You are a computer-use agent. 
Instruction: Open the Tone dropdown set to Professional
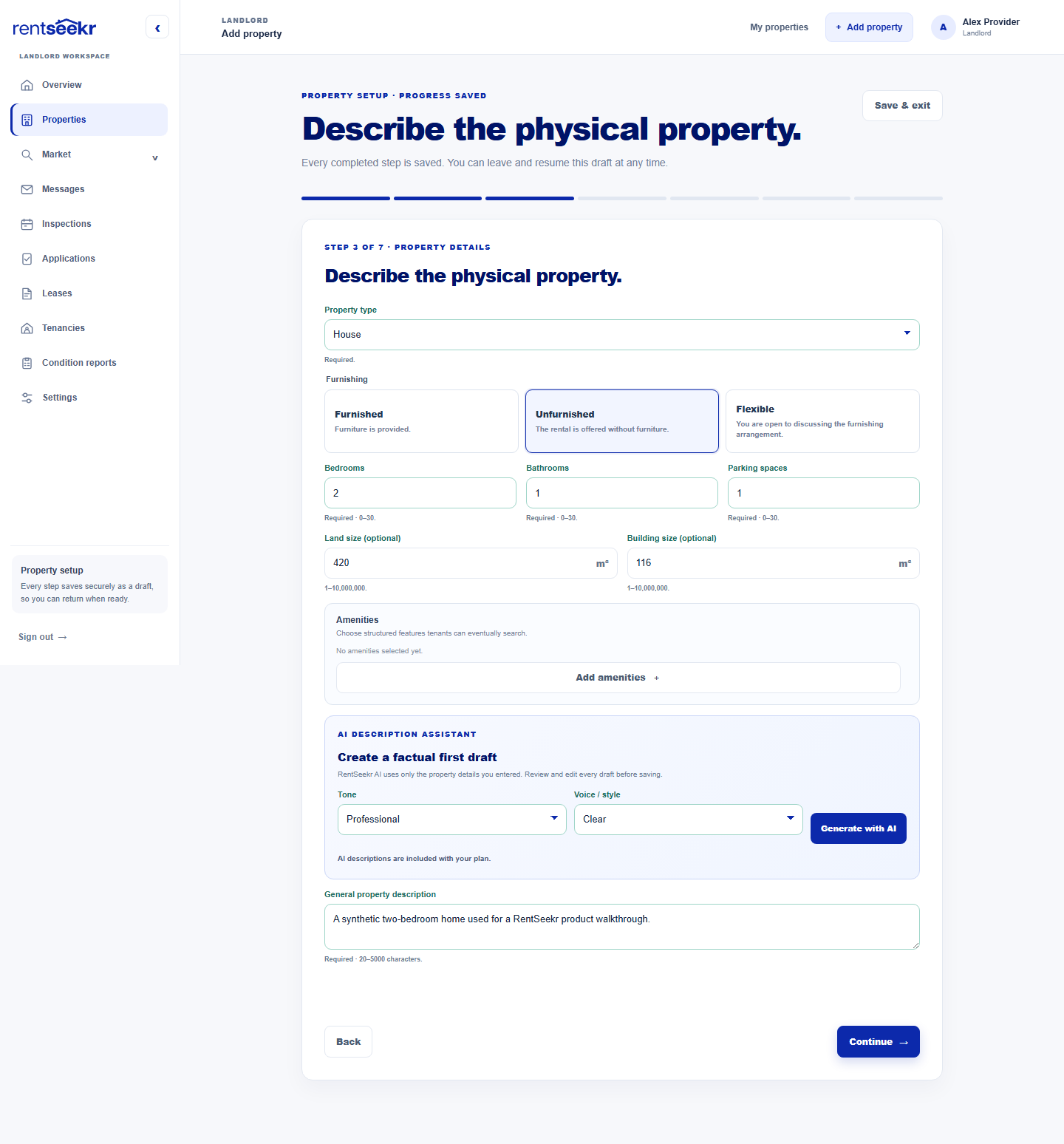pyautogui.click(x=452, y=820)
